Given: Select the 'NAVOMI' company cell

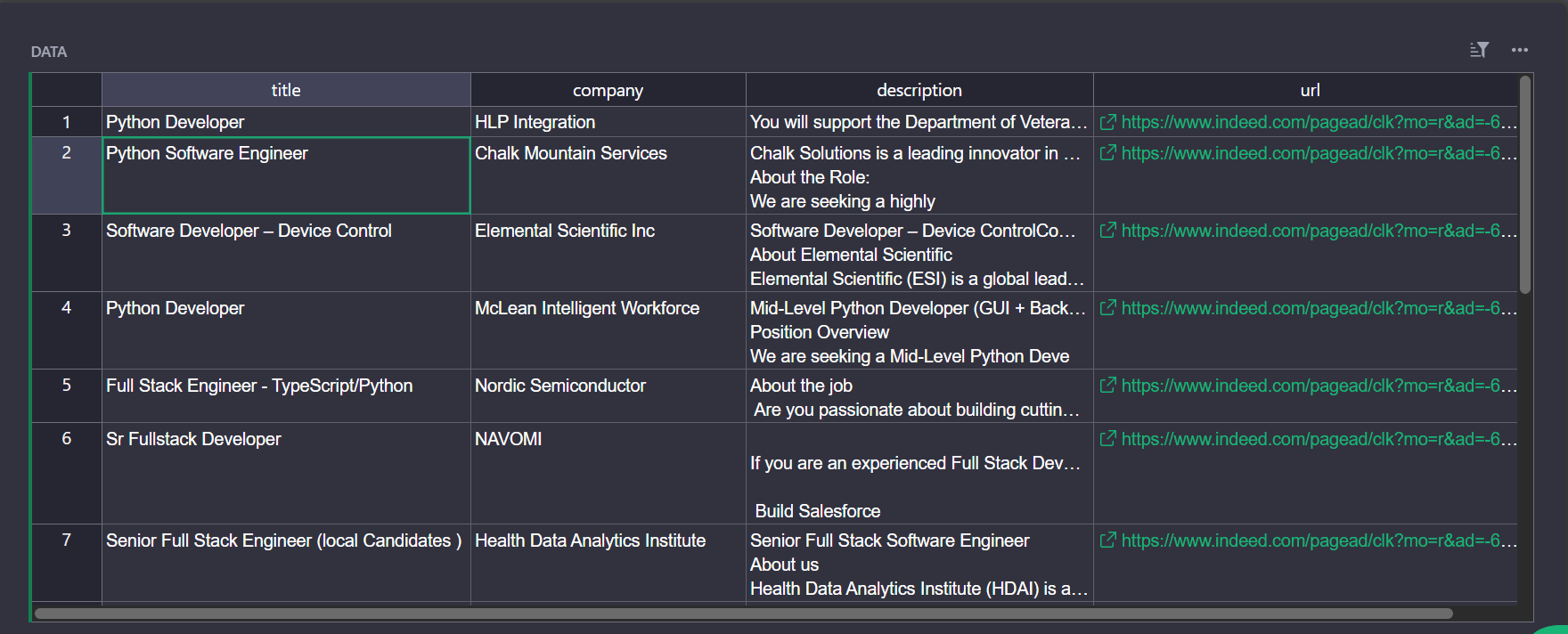Looking at the screenshot, I should 608,473.
